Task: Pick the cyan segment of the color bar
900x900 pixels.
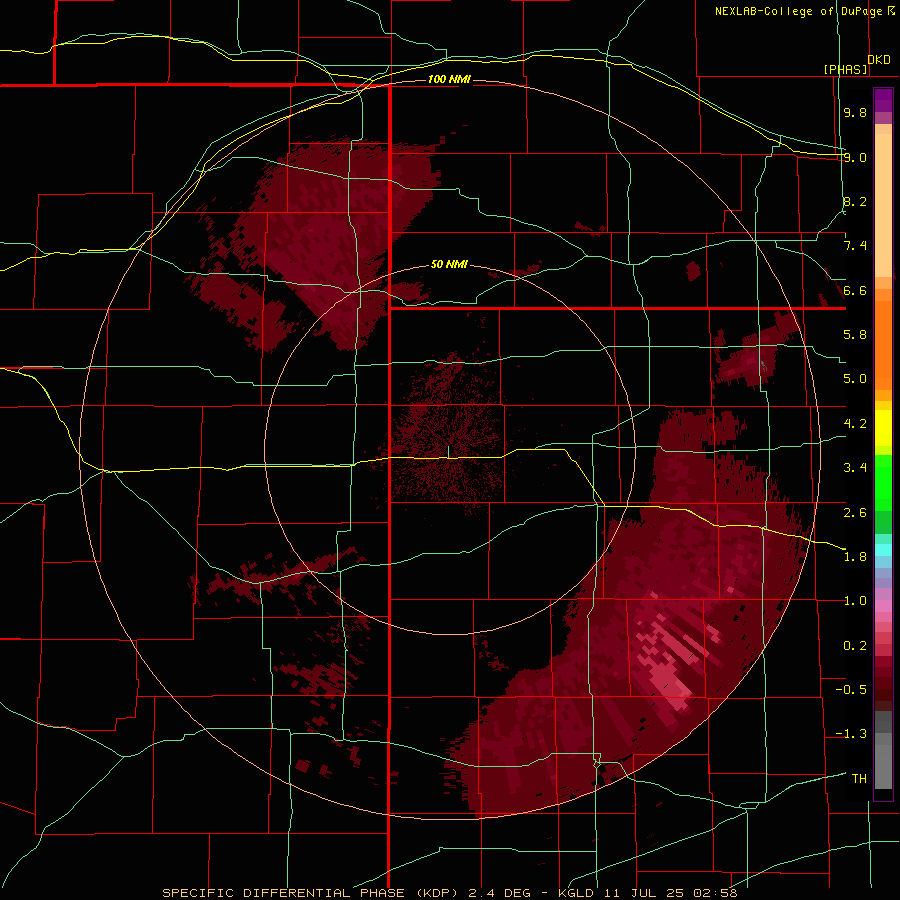Action: click(x=883, y=550)
